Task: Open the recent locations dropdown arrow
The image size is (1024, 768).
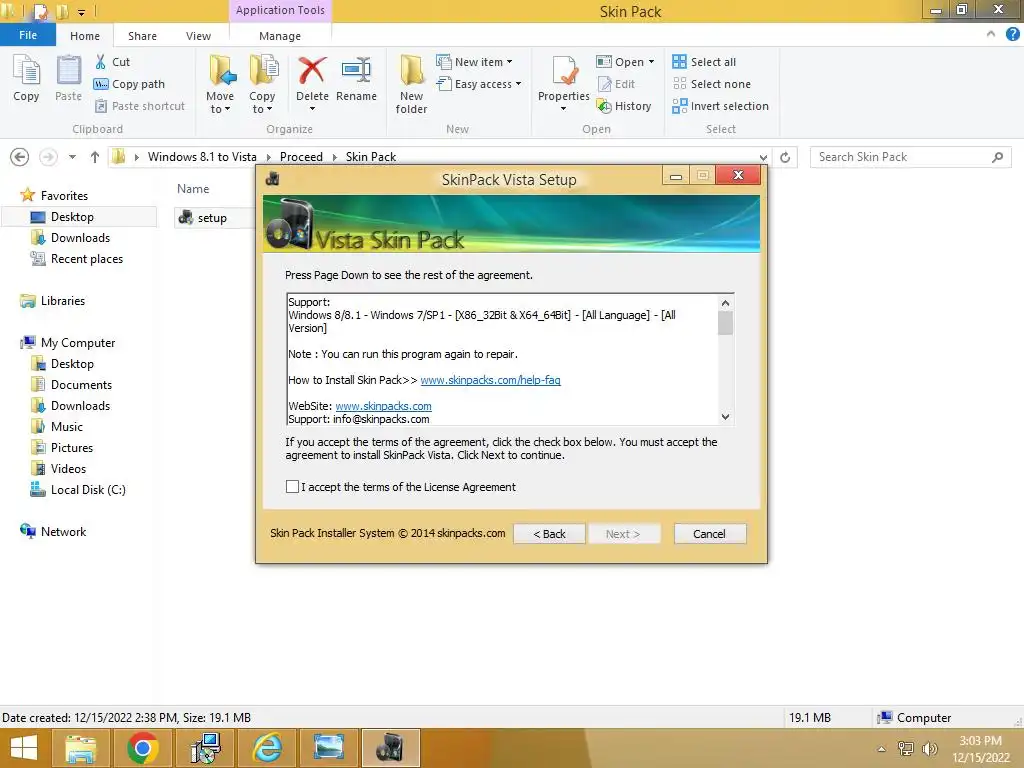Action: [72, 157]
